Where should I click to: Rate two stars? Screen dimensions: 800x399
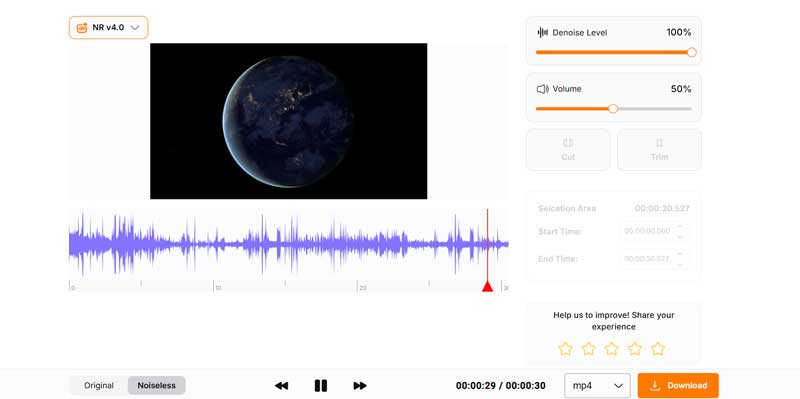pyautogui.click(x=588, y=349)
